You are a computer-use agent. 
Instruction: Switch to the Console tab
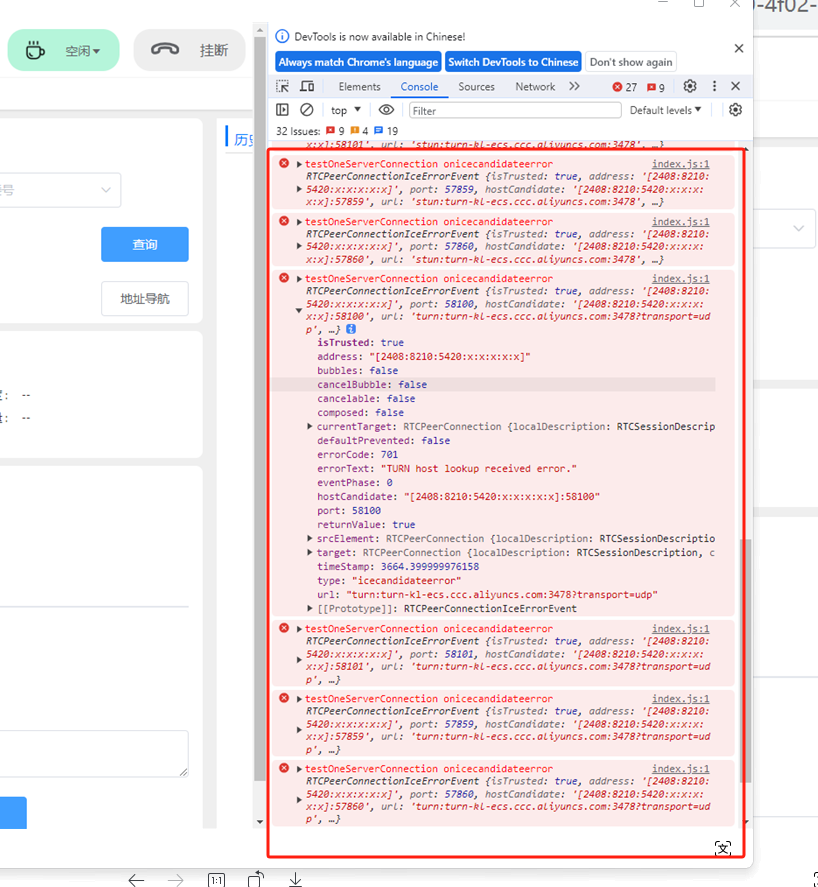click(419, 87)
